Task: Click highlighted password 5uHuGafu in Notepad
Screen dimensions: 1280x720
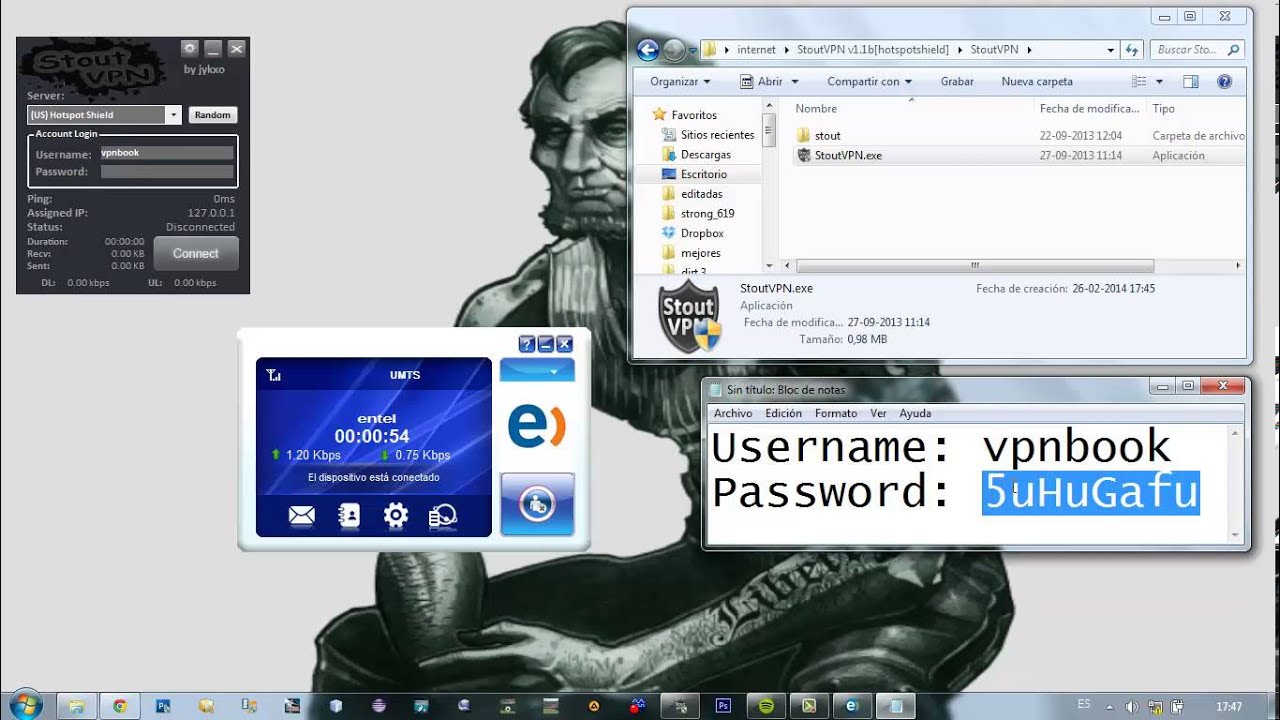Action: (1090, 493)
